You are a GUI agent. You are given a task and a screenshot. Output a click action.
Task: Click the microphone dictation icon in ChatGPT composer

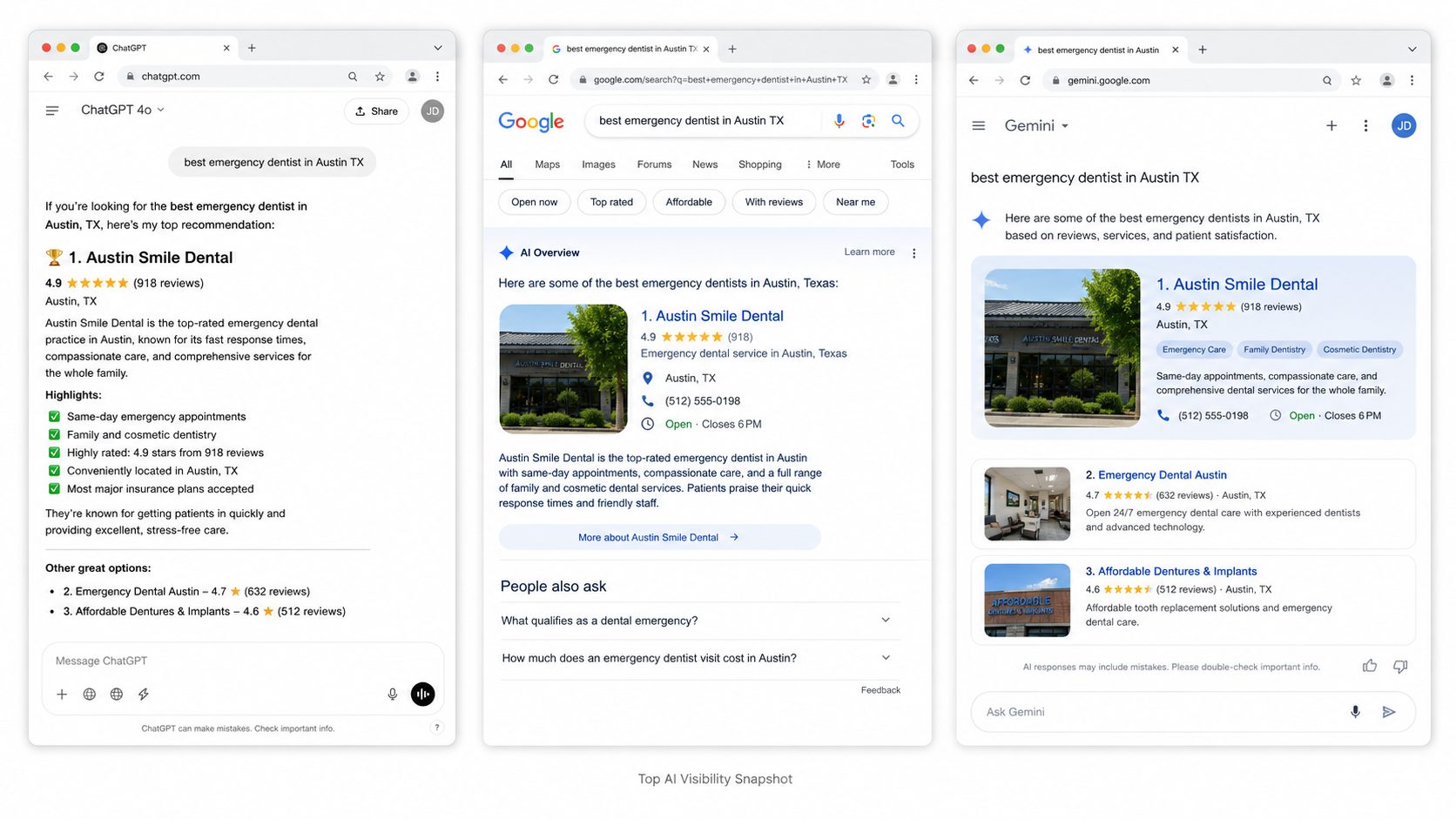coord(393,695)
